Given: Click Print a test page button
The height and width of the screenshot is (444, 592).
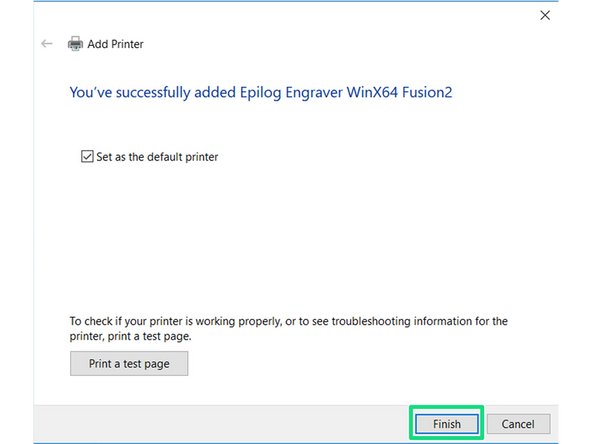Looking at the screenshot, I should coord(129,364).
